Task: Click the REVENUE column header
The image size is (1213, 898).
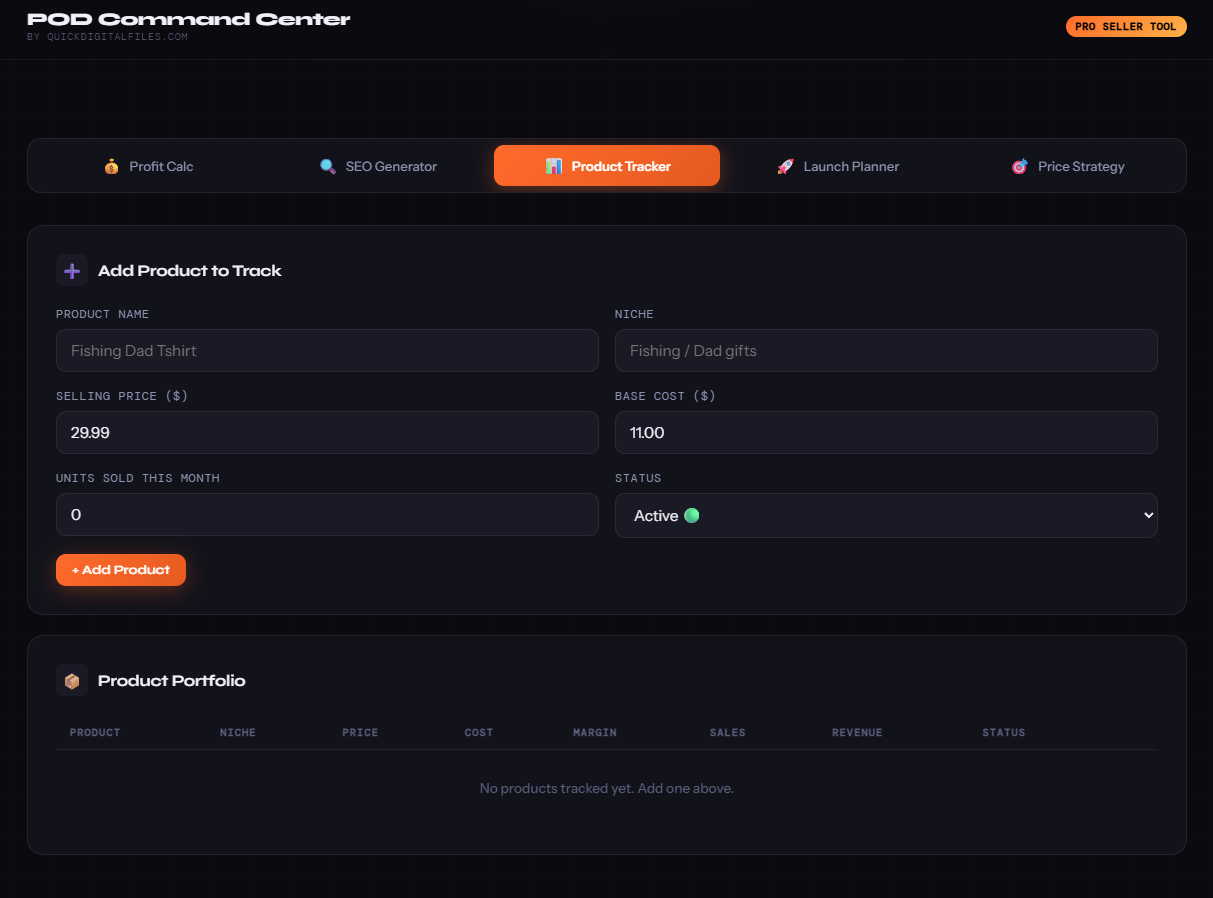Action: tap(857, 733)
